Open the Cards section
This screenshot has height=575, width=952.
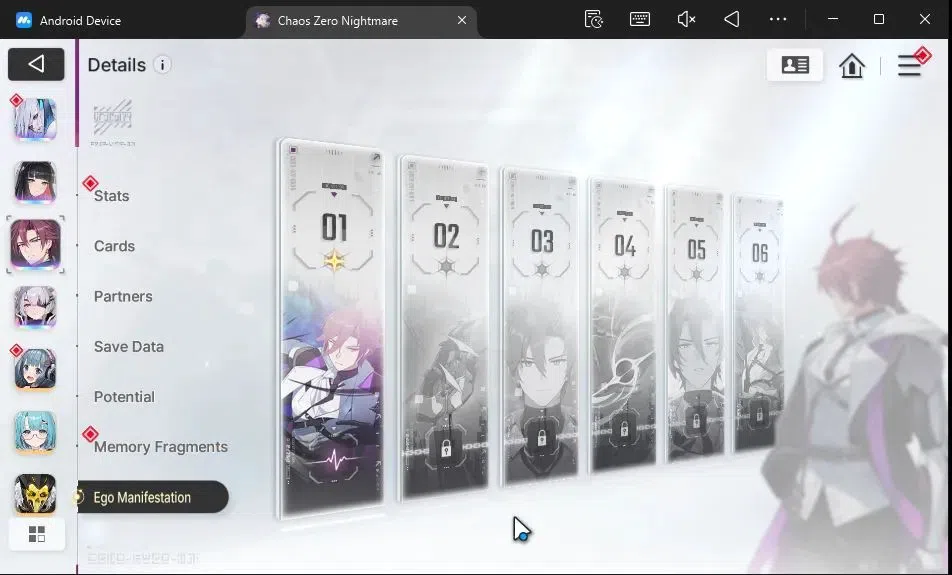click(x=114, y=246)
